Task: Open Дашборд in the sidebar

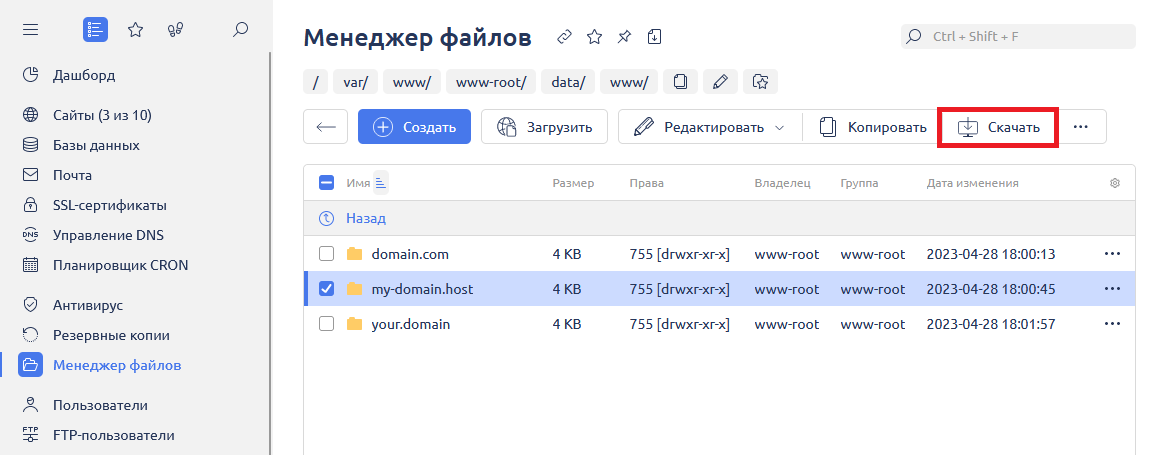Action: pos(84,75)
